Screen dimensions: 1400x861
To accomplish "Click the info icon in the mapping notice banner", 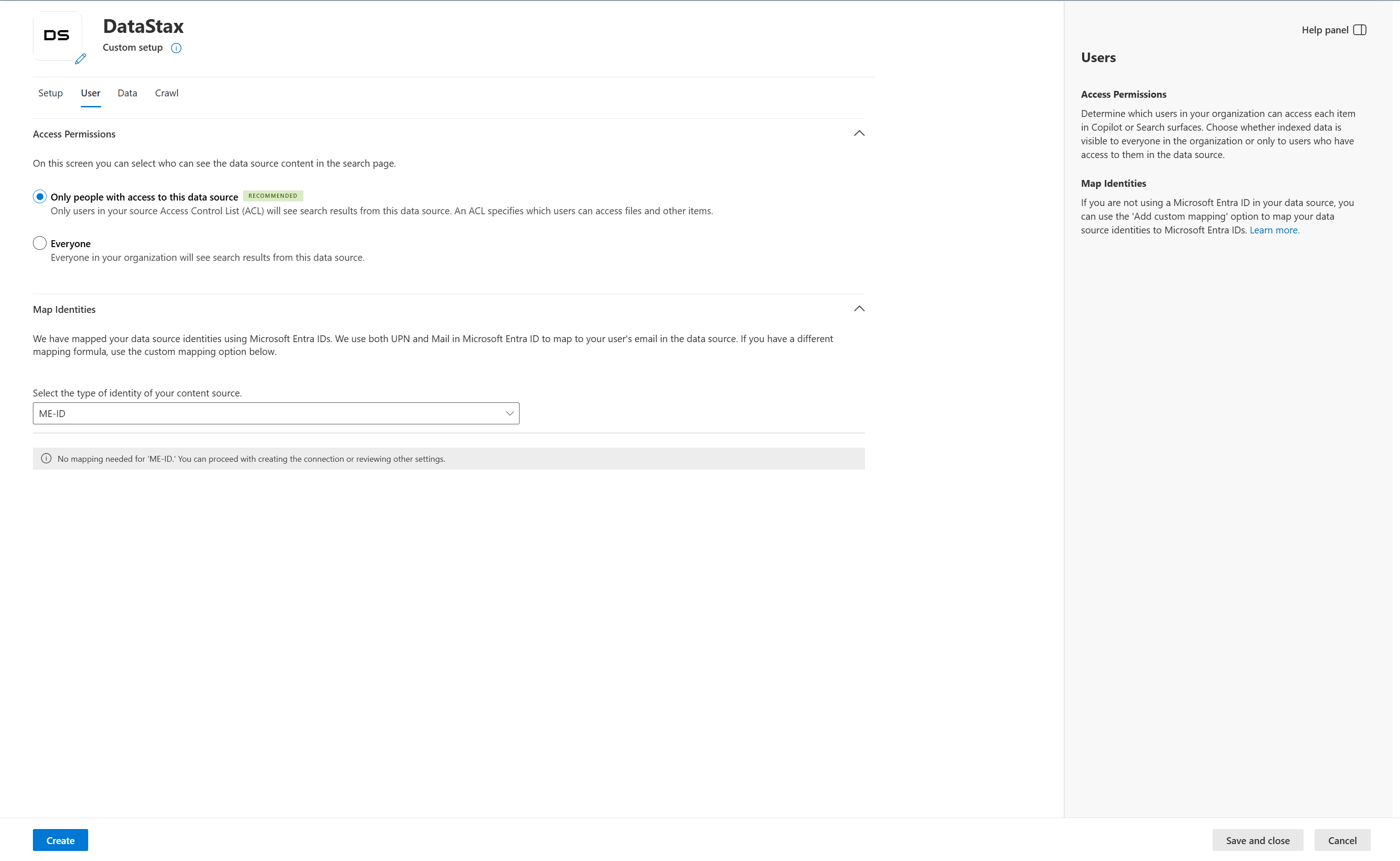I will click(x=46, y=458).
